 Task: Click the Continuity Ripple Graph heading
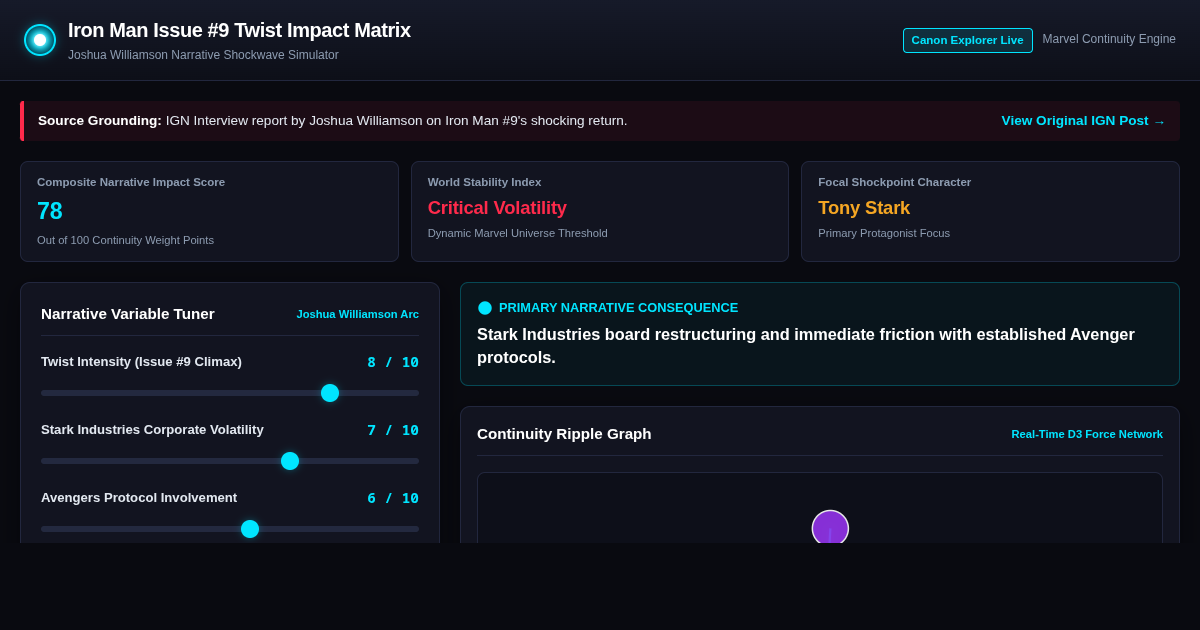coord(564,434)
